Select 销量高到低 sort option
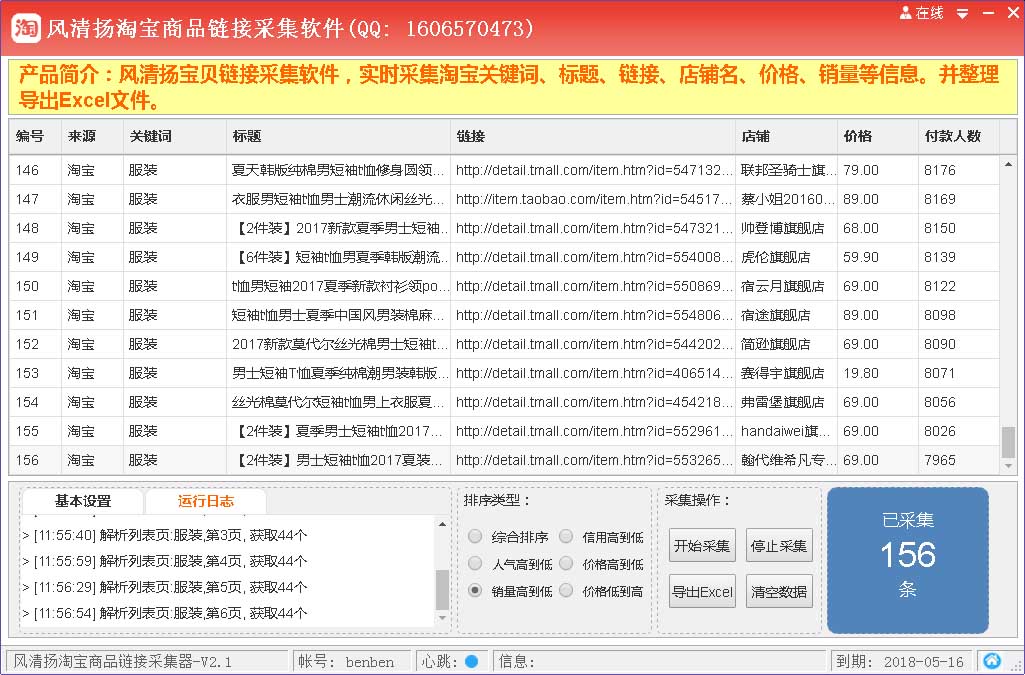 (475, 591)
